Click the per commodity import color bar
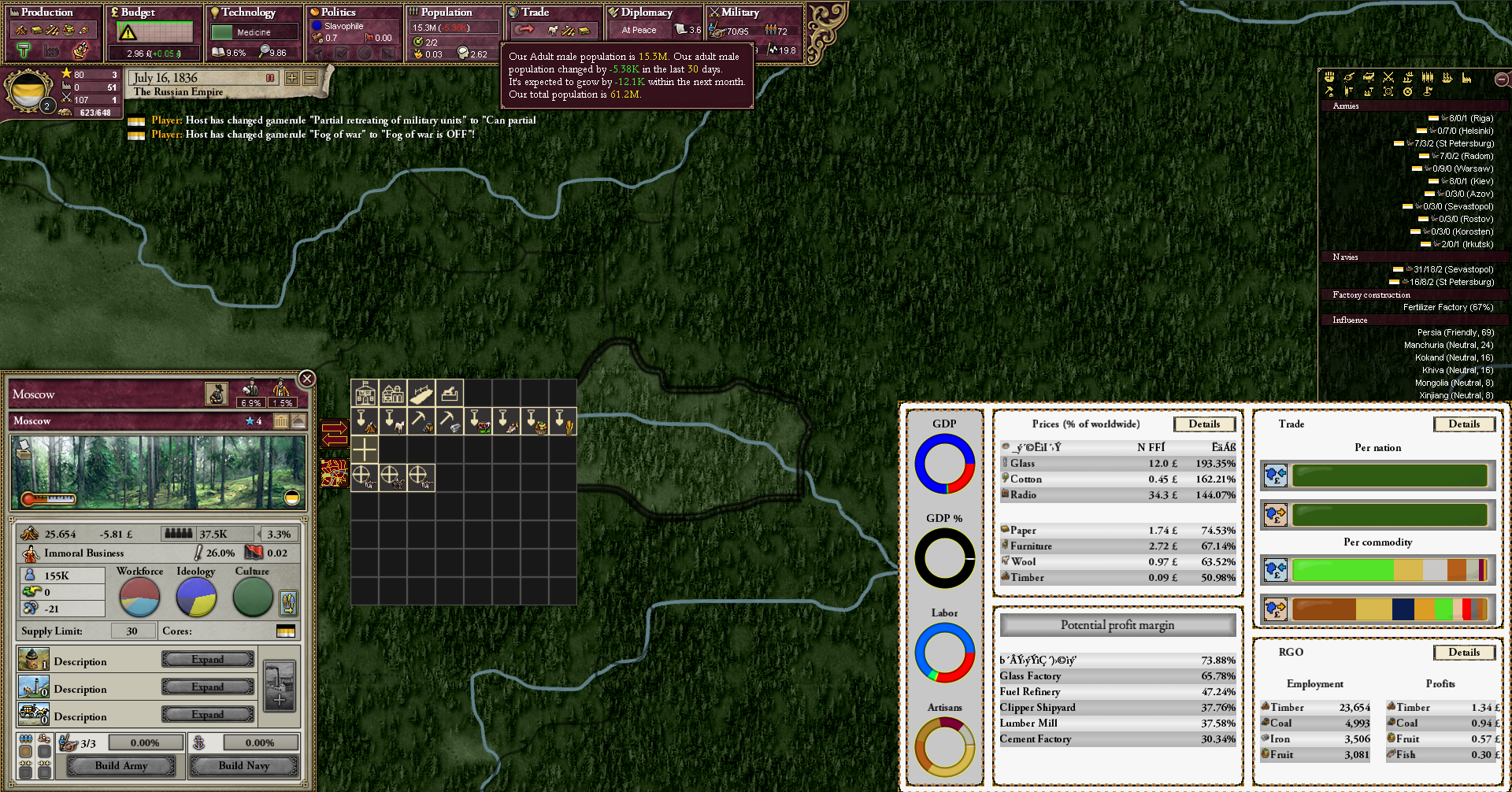The image size is (1512, 792). [1390, 570]
